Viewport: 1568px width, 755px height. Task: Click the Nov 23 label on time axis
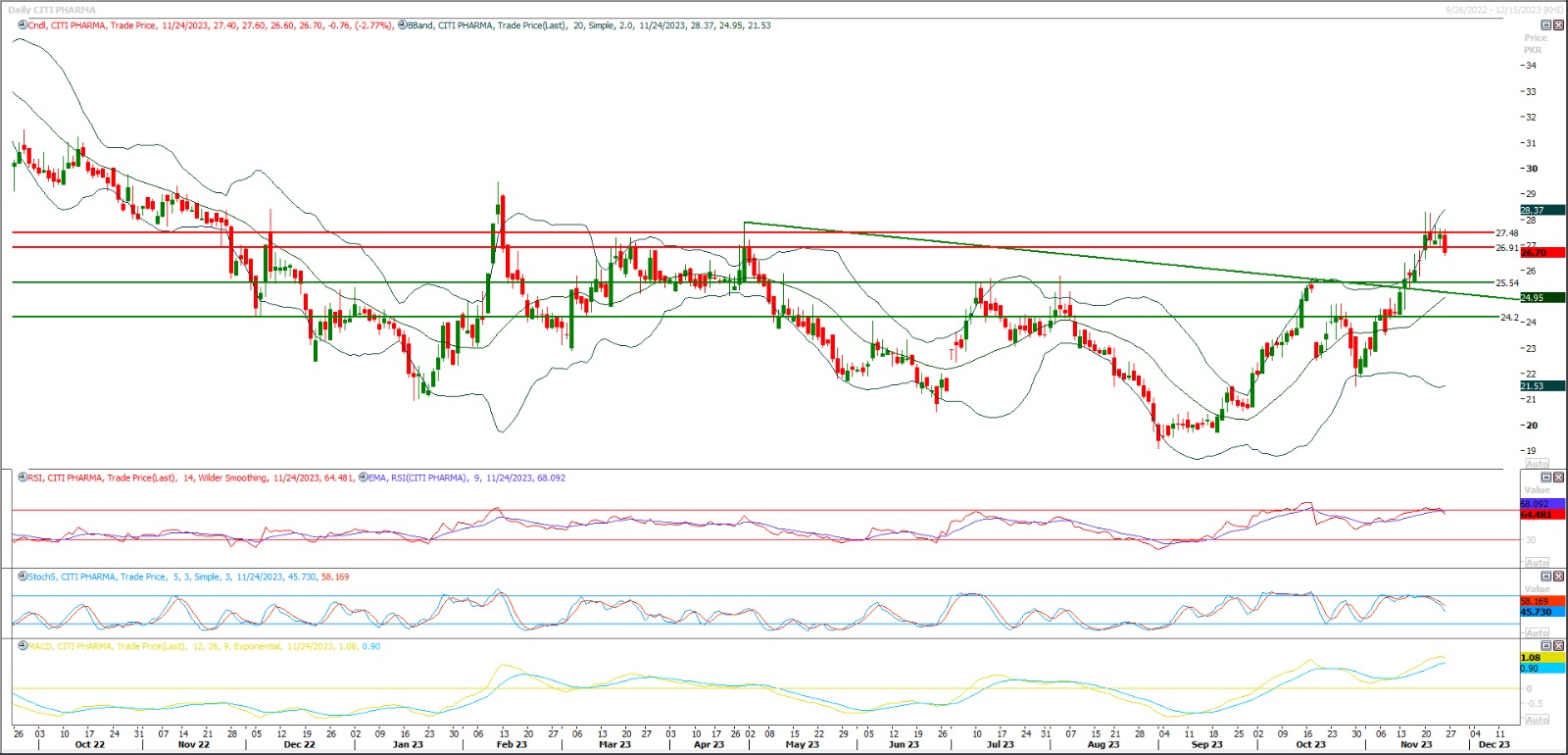tap(1415, 745)
